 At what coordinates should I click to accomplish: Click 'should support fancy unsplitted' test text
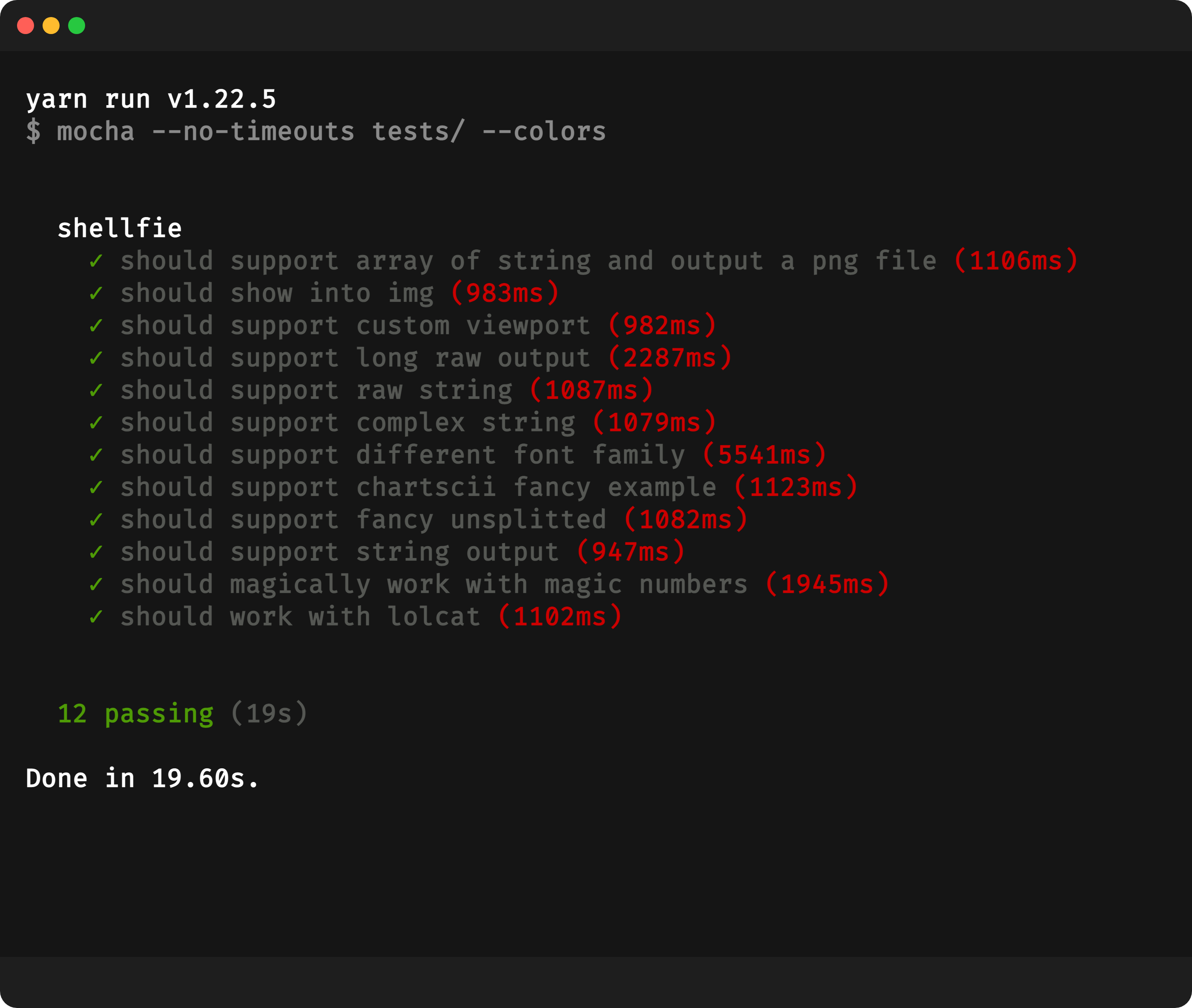pyautogui.click(x=363, y=520)
